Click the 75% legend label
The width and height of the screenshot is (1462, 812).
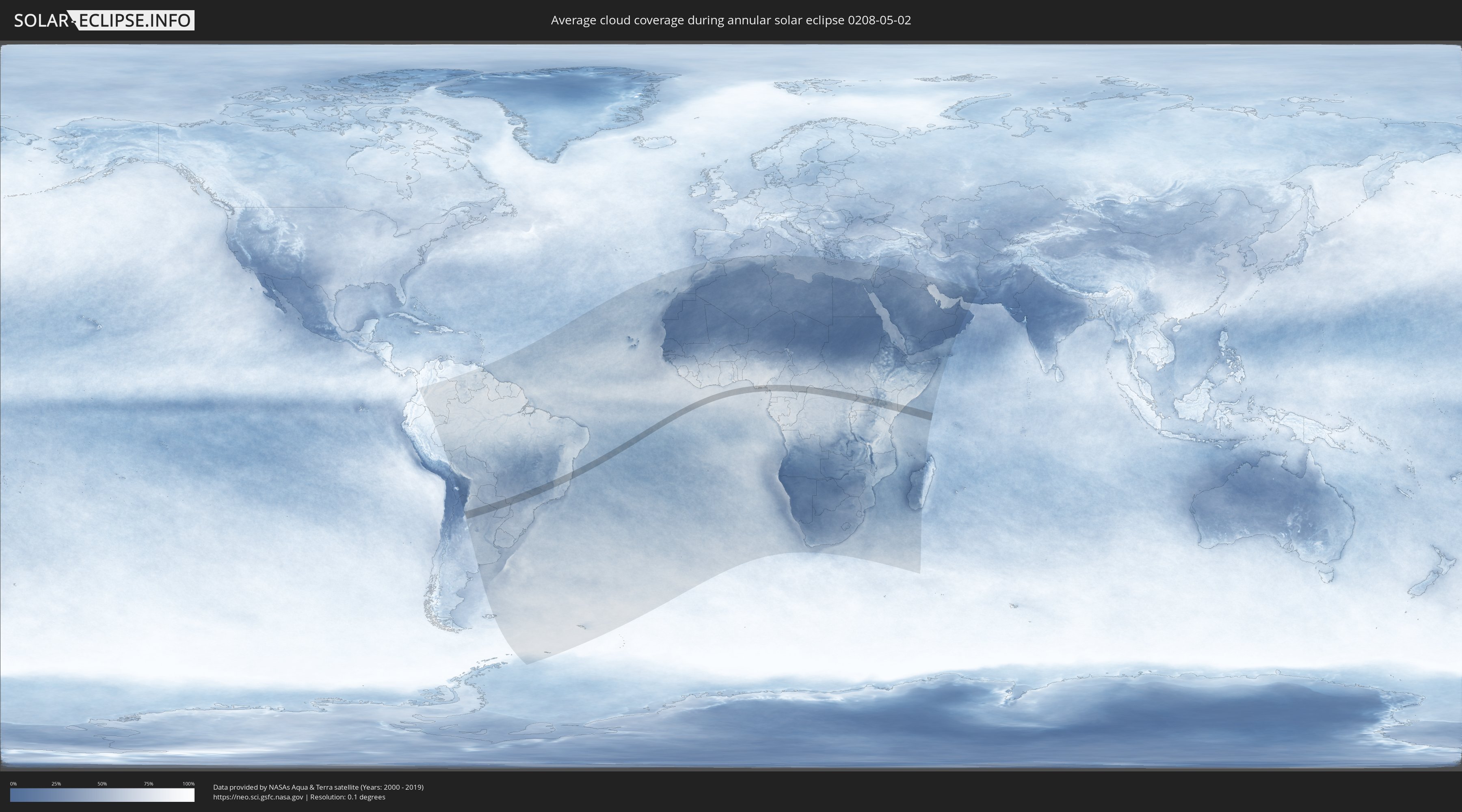pos(148,784)
